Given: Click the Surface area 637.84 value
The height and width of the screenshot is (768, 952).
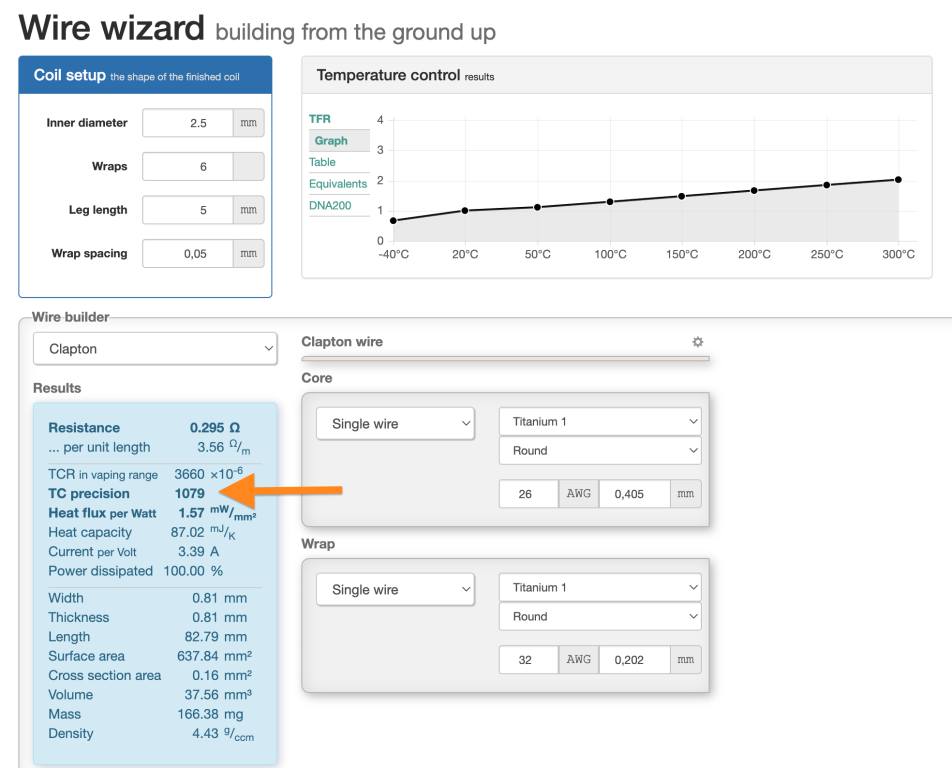Looking at the screenshot, I should tap(197, 656).
